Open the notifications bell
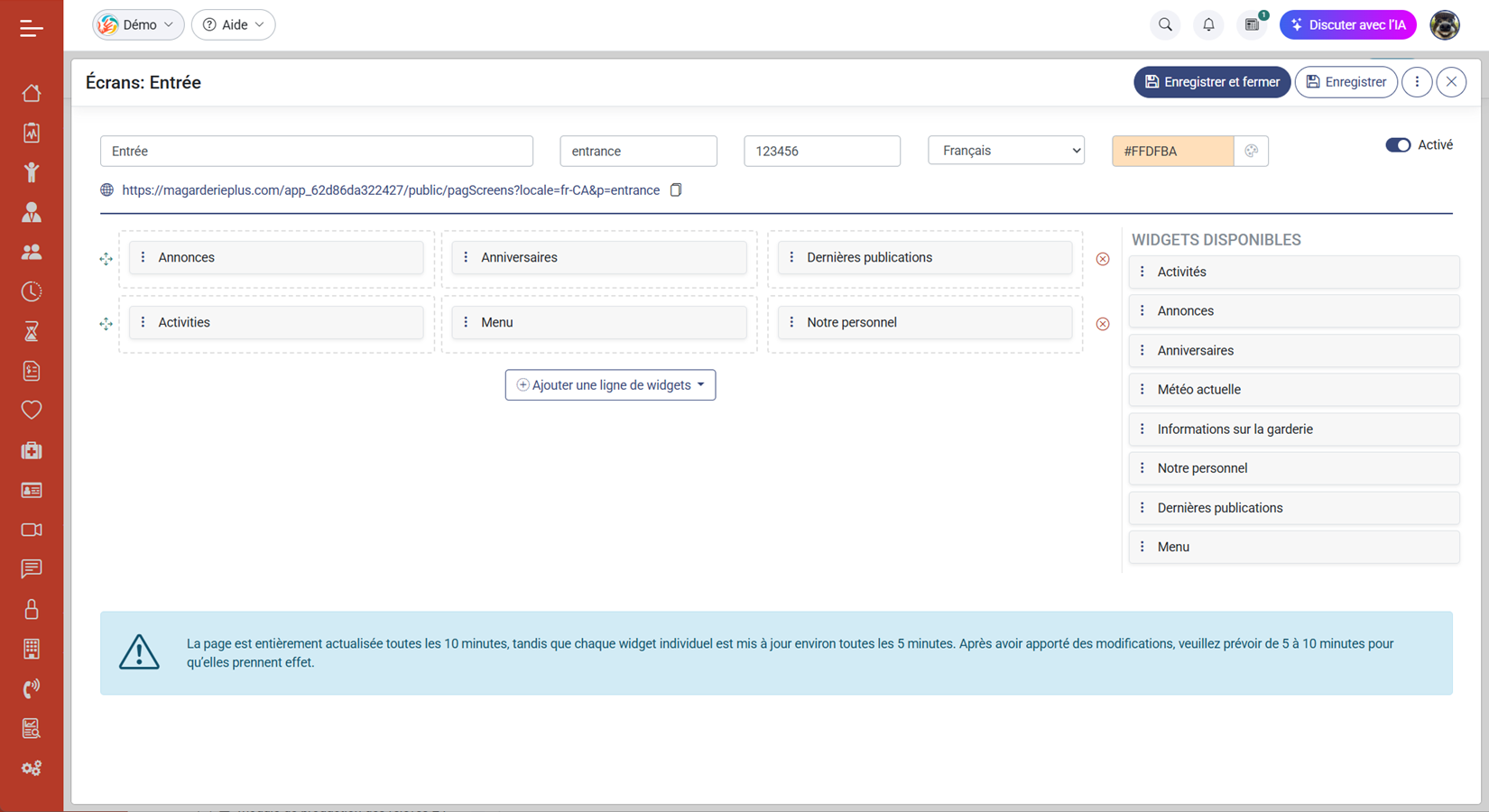 [1208, 25]
